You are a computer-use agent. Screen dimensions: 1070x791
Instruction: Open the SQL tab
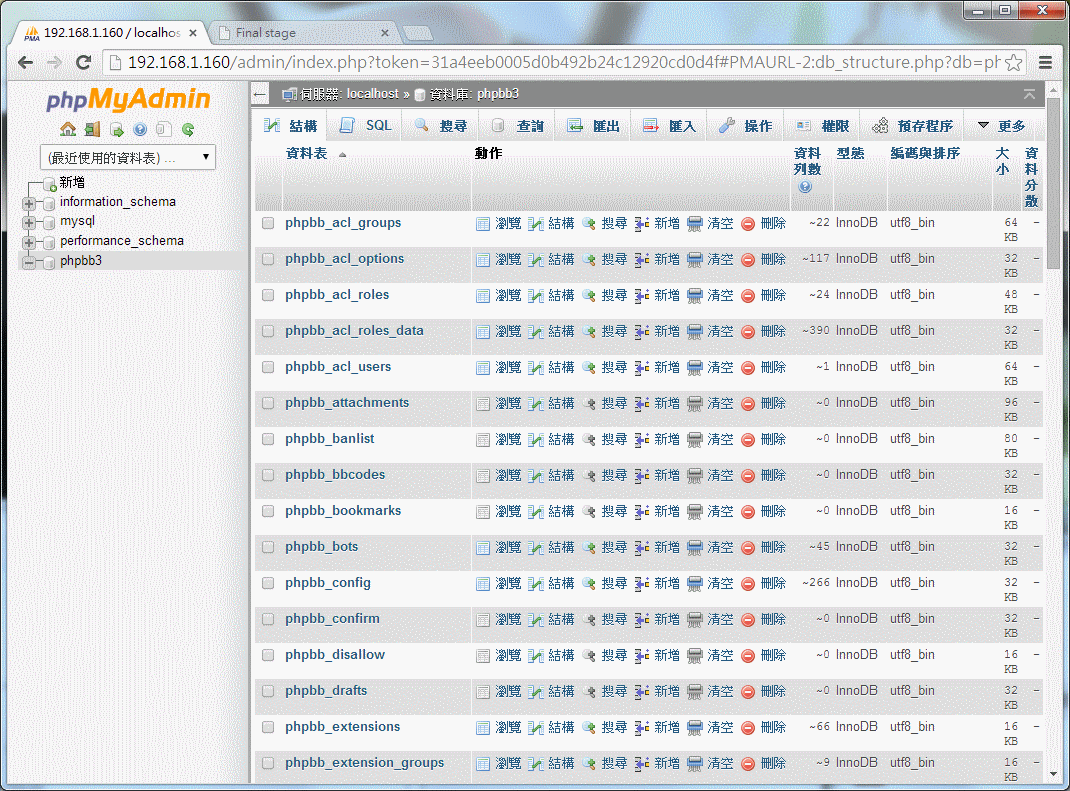(x=366, y=126)
